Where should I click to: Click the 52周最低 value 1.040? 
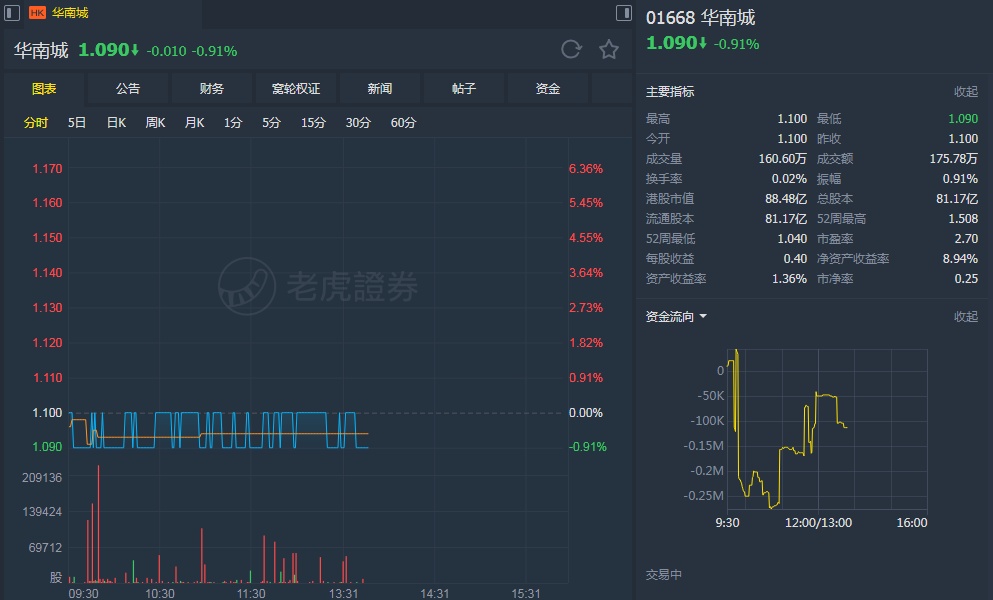[792, 239]
